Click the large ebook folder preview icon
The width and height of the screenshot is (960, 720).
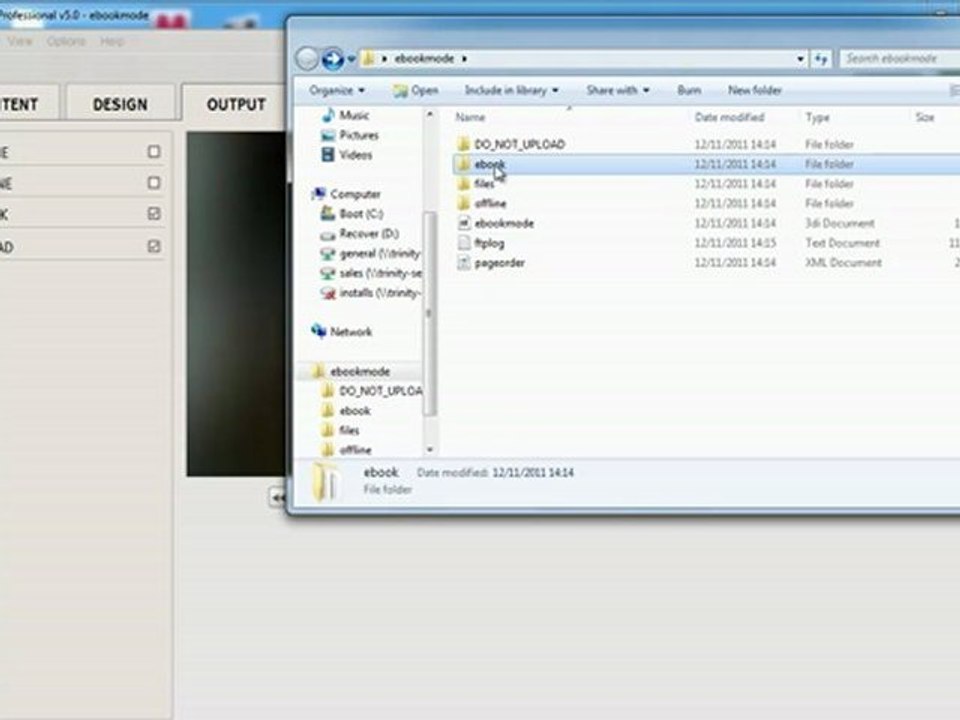[x=325, y=482]
